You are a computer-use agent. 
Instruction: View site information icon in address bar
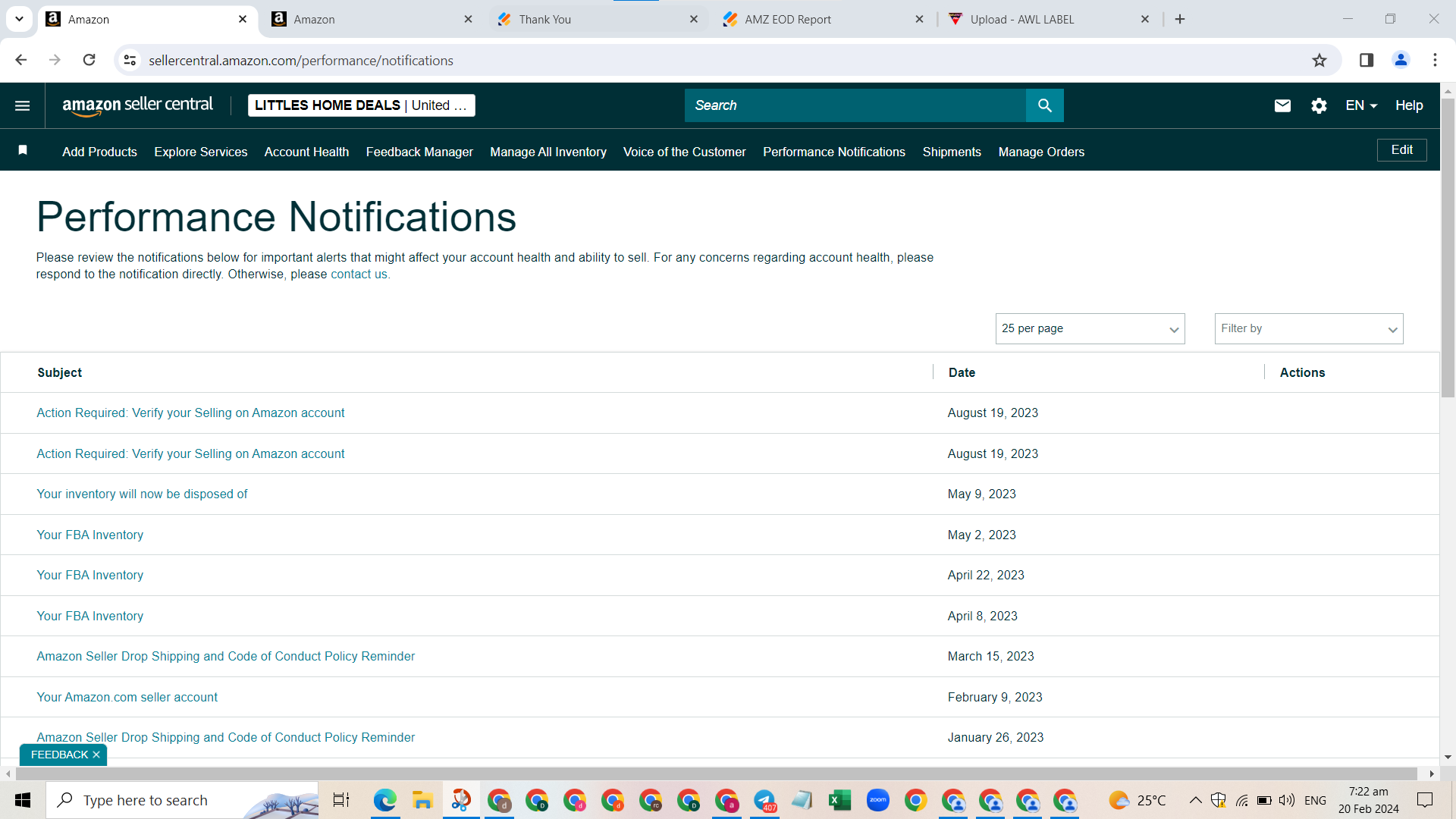(x=130, y=61)
